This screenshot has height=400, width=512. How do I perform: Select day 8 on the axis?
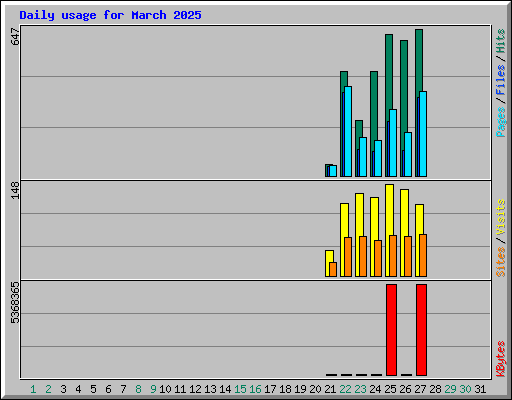138,389
